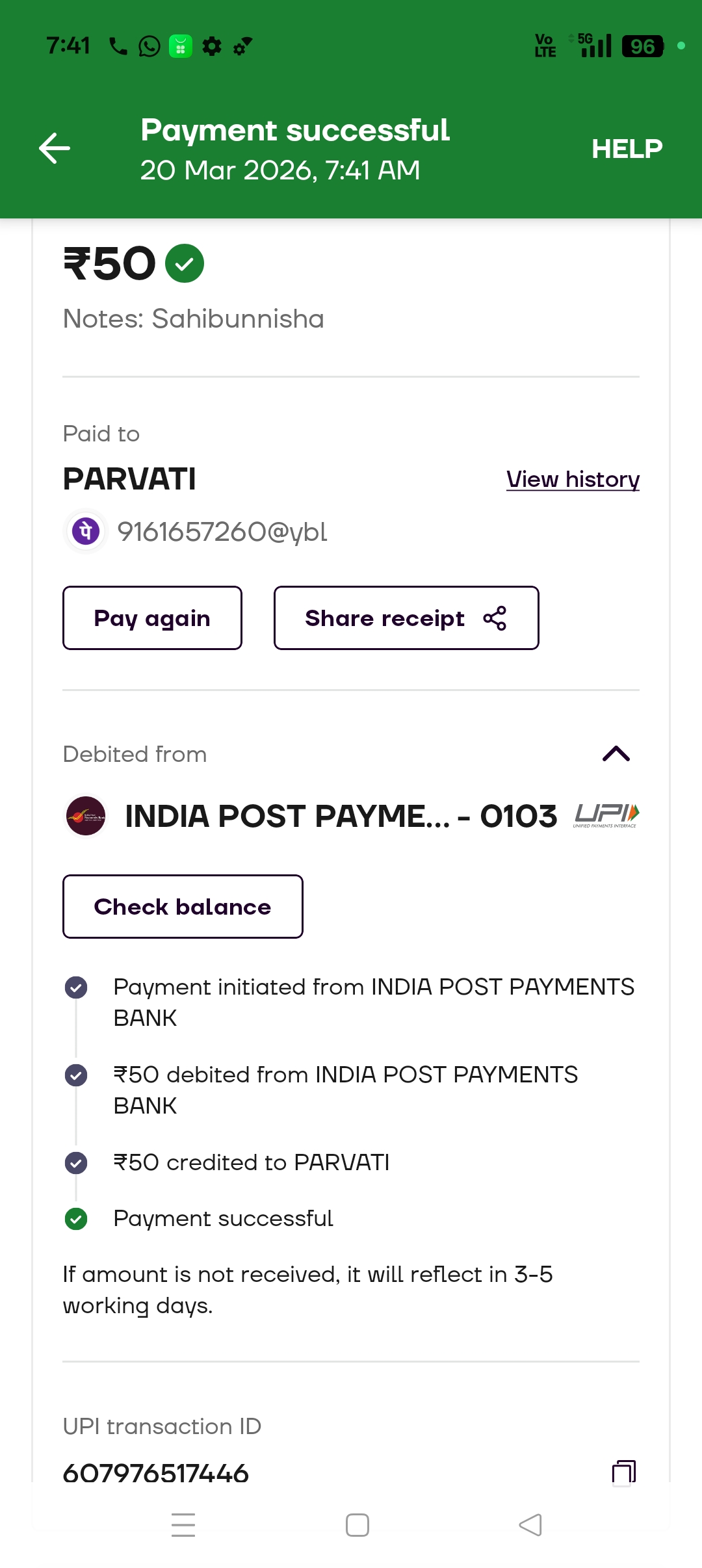Tap the back arrow in header
This screenshot has width=702, height=1568.
[55, 148]
